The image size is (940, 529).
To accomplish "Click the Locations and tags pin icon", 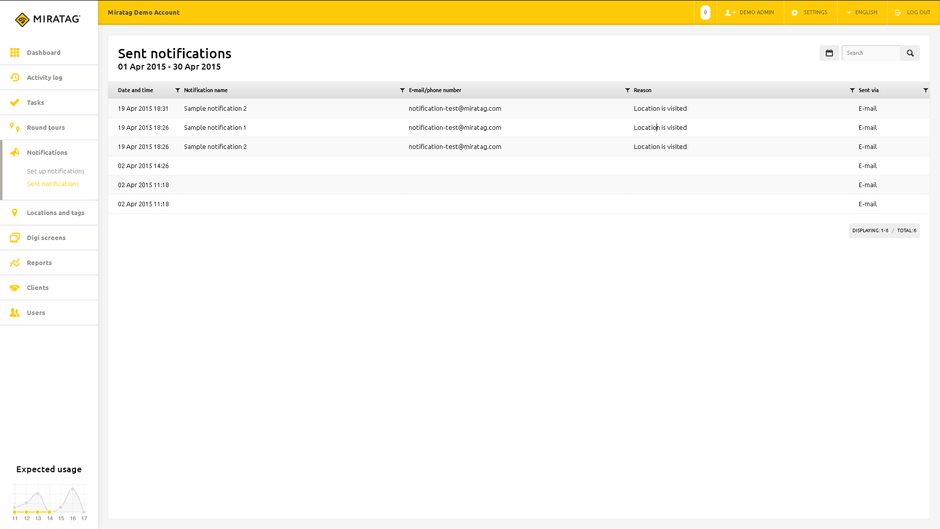I will (x=14, y=212).
